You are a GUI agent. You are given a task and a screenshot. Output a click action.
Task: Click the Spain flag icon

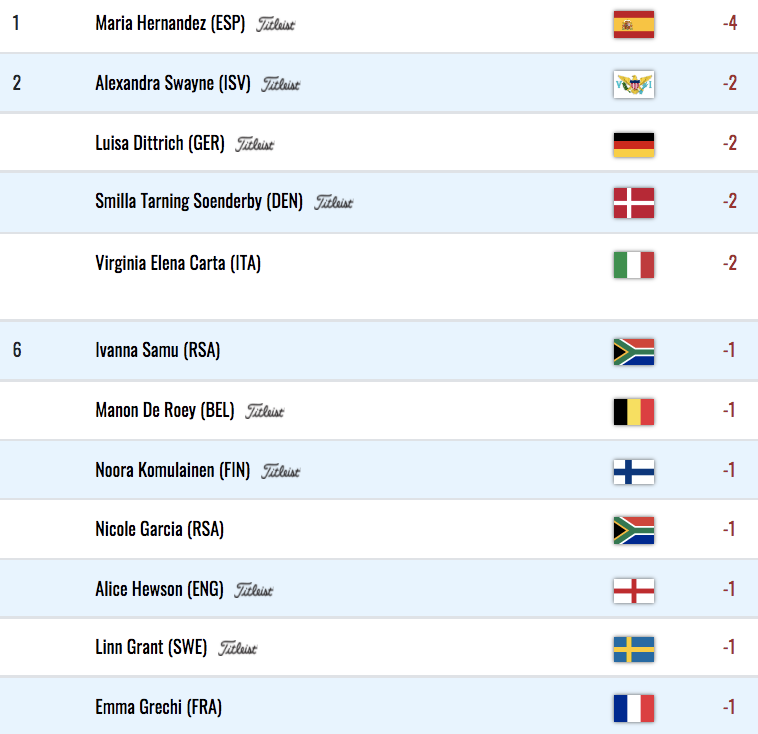coord(634,24)
